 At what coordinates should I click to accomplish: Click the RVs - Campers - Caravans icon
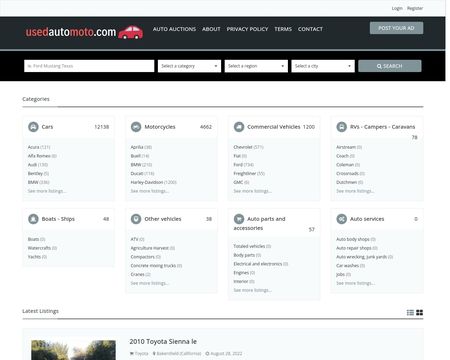342,127
